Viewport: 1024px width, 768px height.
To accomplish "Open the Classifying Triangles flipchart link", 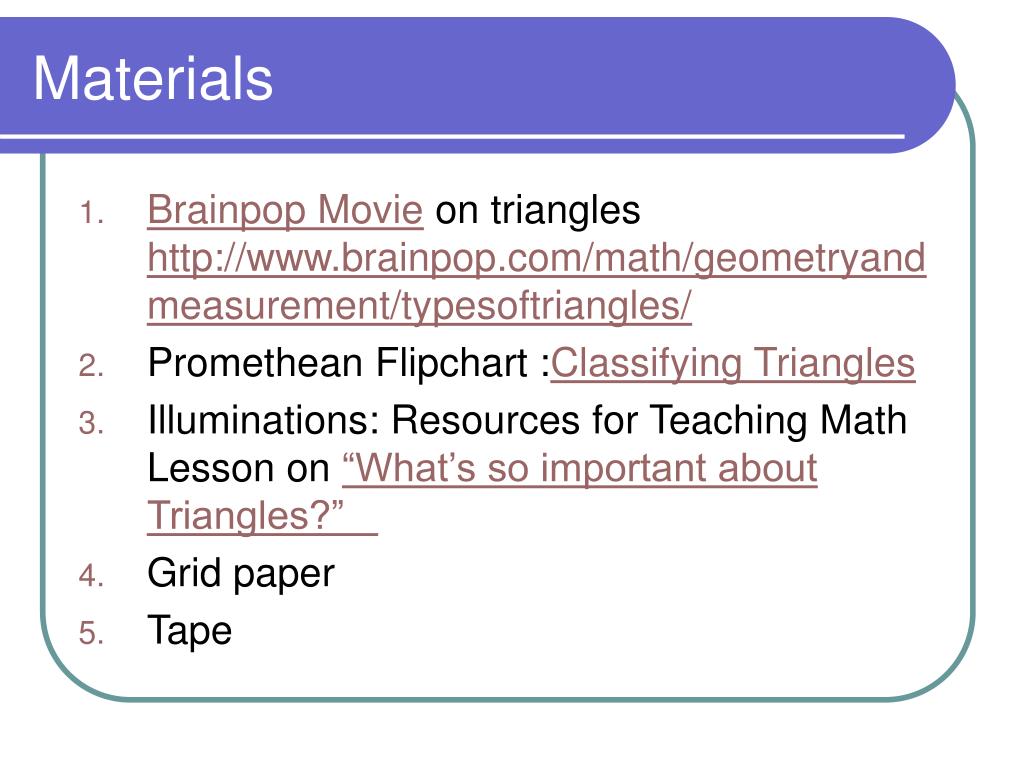I will tap(733, 363).
